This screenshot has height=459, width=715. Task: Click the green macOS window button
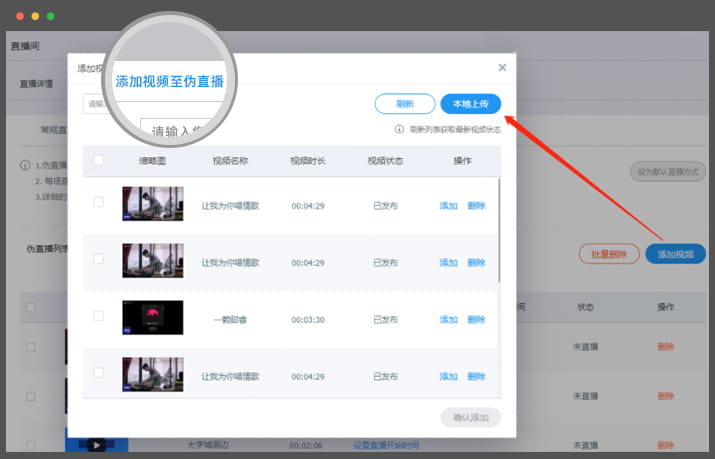(51, 17)
